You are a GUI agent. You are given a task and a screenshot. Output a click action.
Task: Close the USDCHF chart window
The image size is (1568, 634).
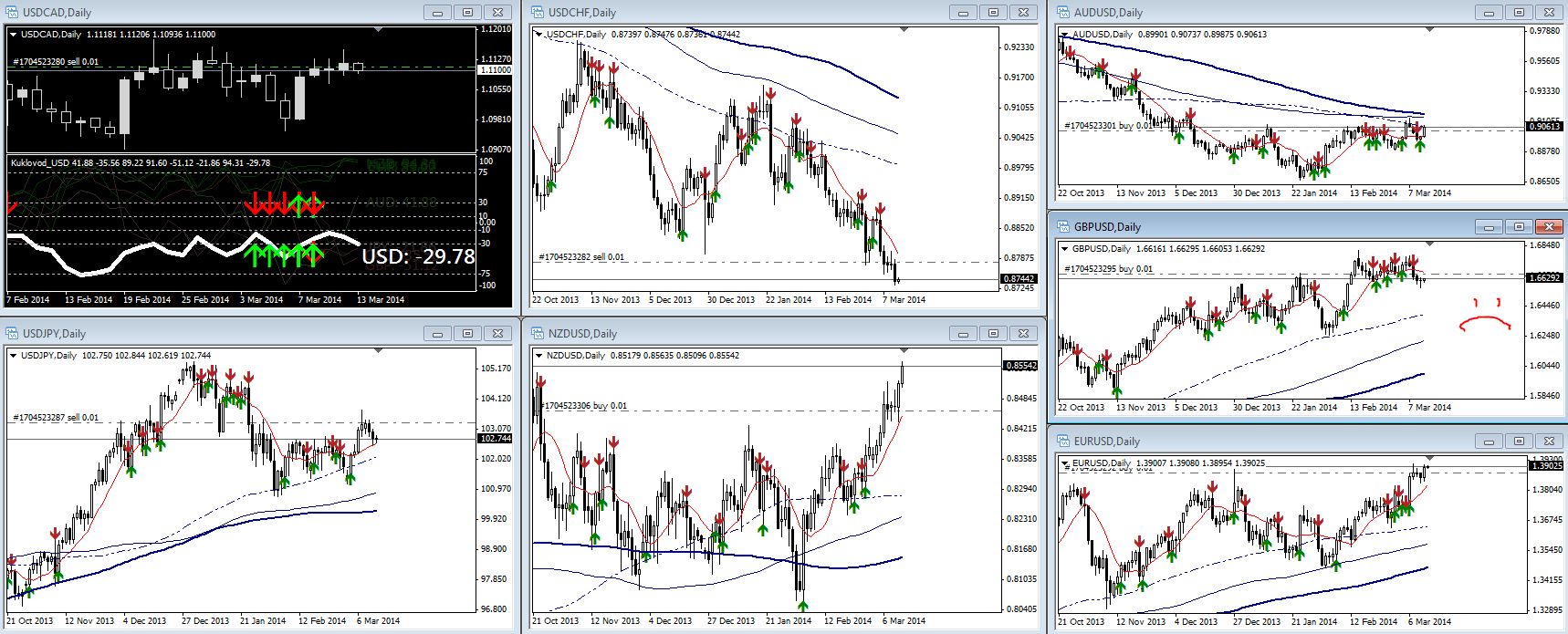click(1023, 13)
